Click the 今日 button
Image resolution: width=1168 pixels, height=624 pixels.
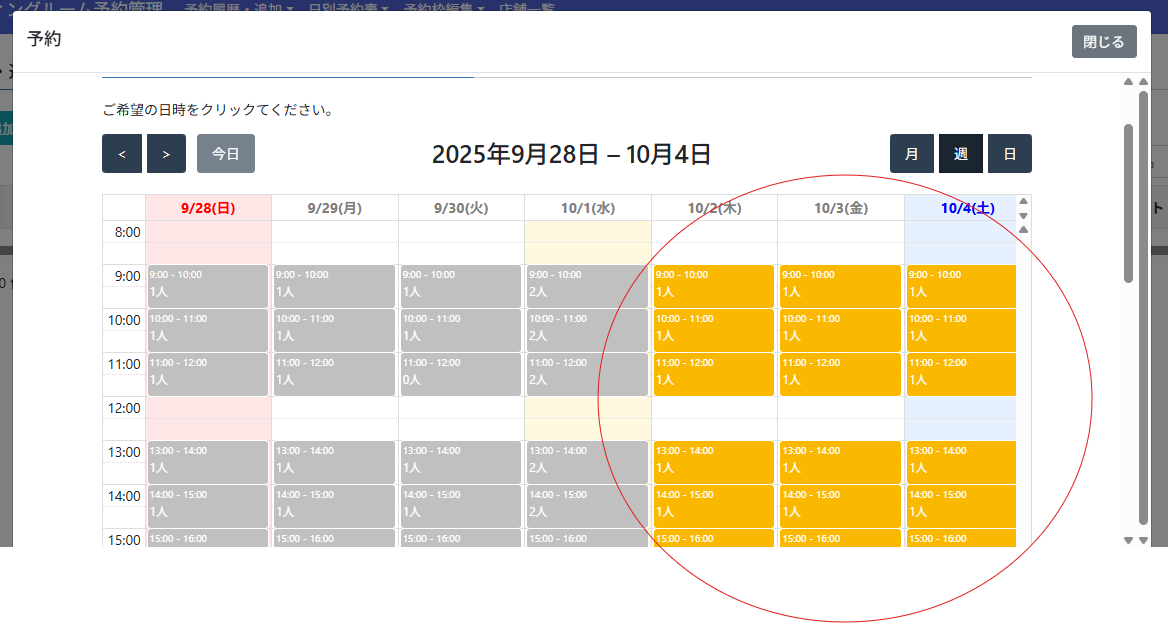[226, 154]
